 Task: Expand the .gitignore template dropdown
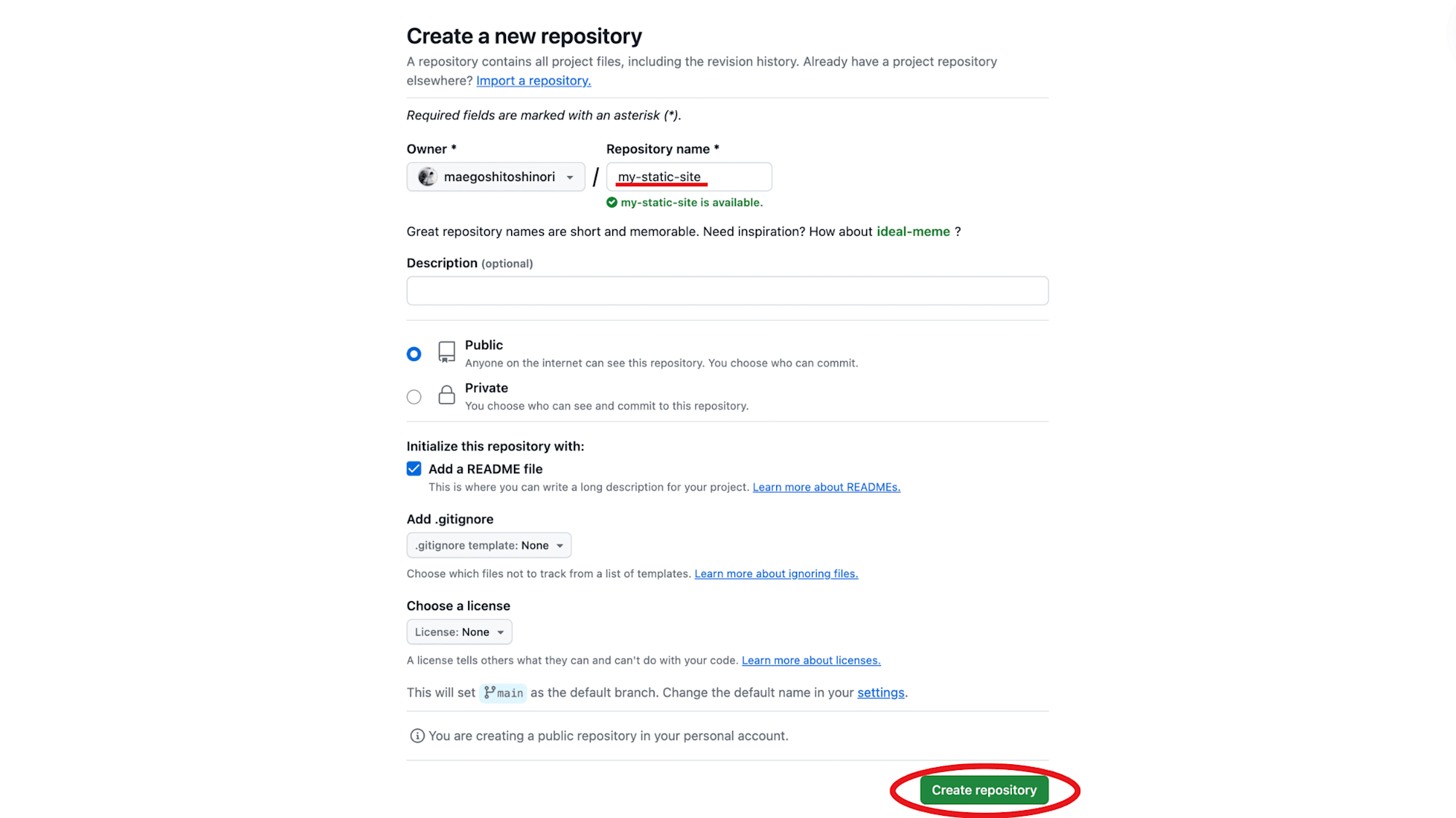tap(489, 545)
